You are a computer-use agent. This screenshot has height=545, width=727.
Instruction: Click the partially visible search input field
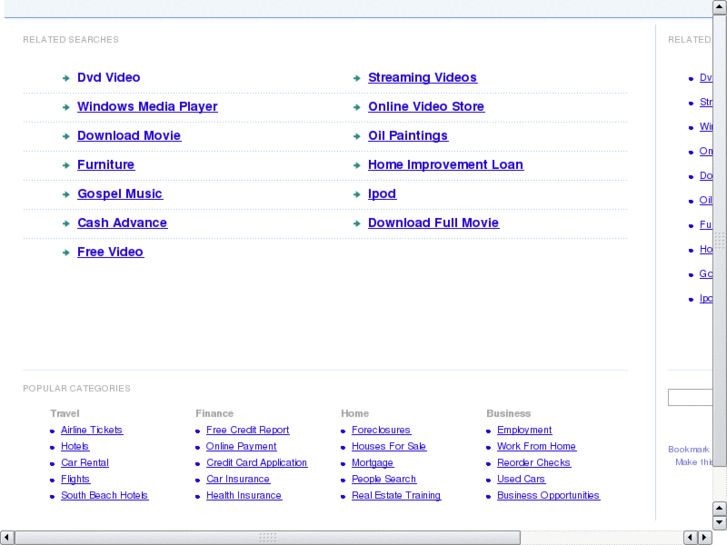(x=690, y=398)
